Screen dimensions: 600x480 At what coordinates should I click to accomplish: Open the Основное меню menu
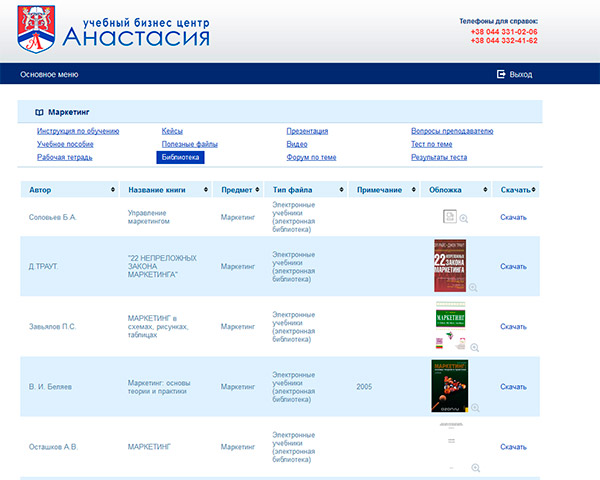(49, 74)
